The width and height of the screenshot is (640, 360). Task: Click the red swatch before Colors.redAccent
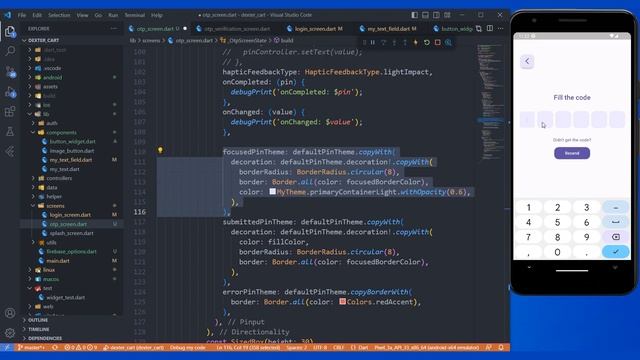click(342, 302)
